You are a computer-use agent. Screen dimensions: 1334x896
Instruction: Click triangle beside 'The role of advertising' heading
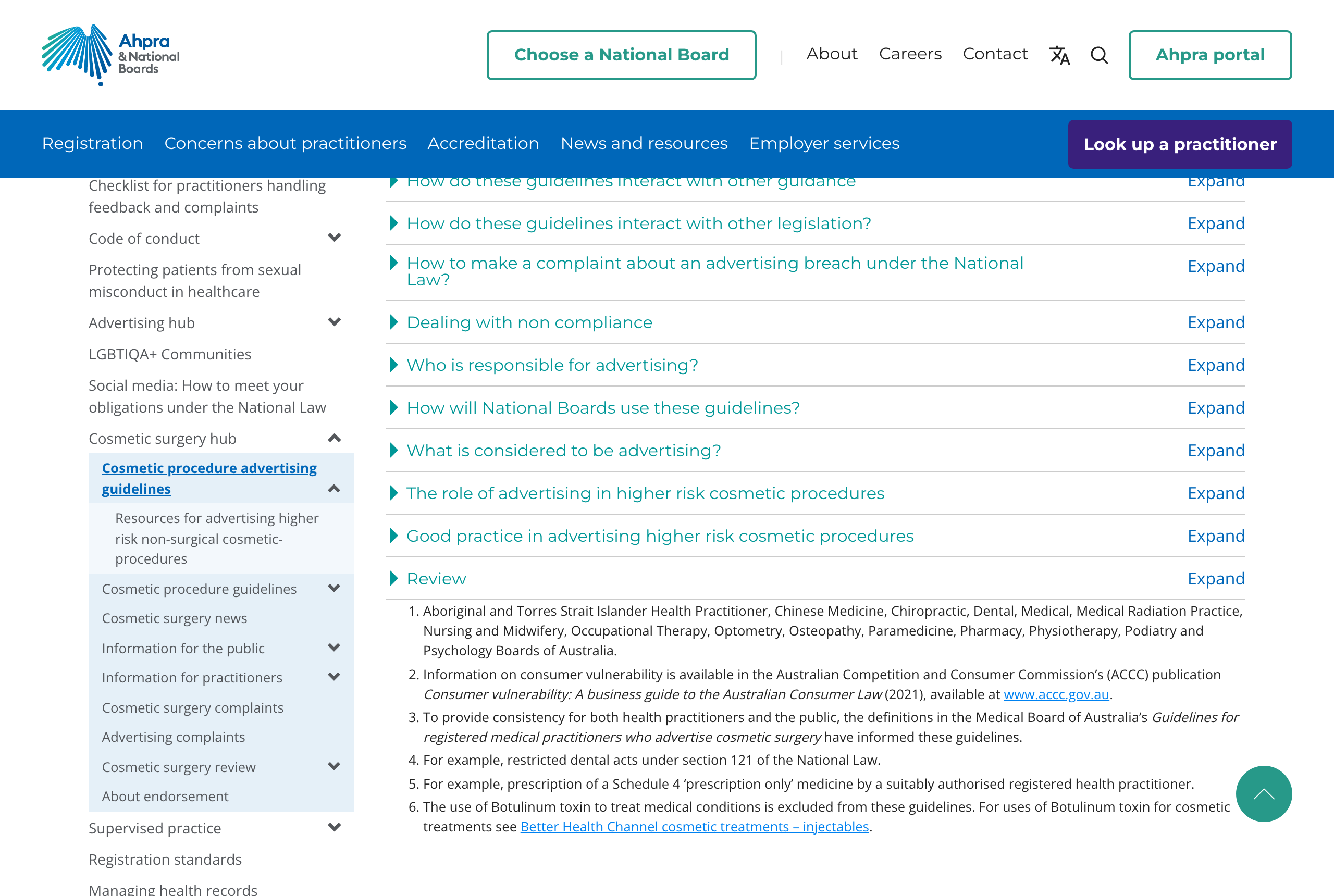393,493
